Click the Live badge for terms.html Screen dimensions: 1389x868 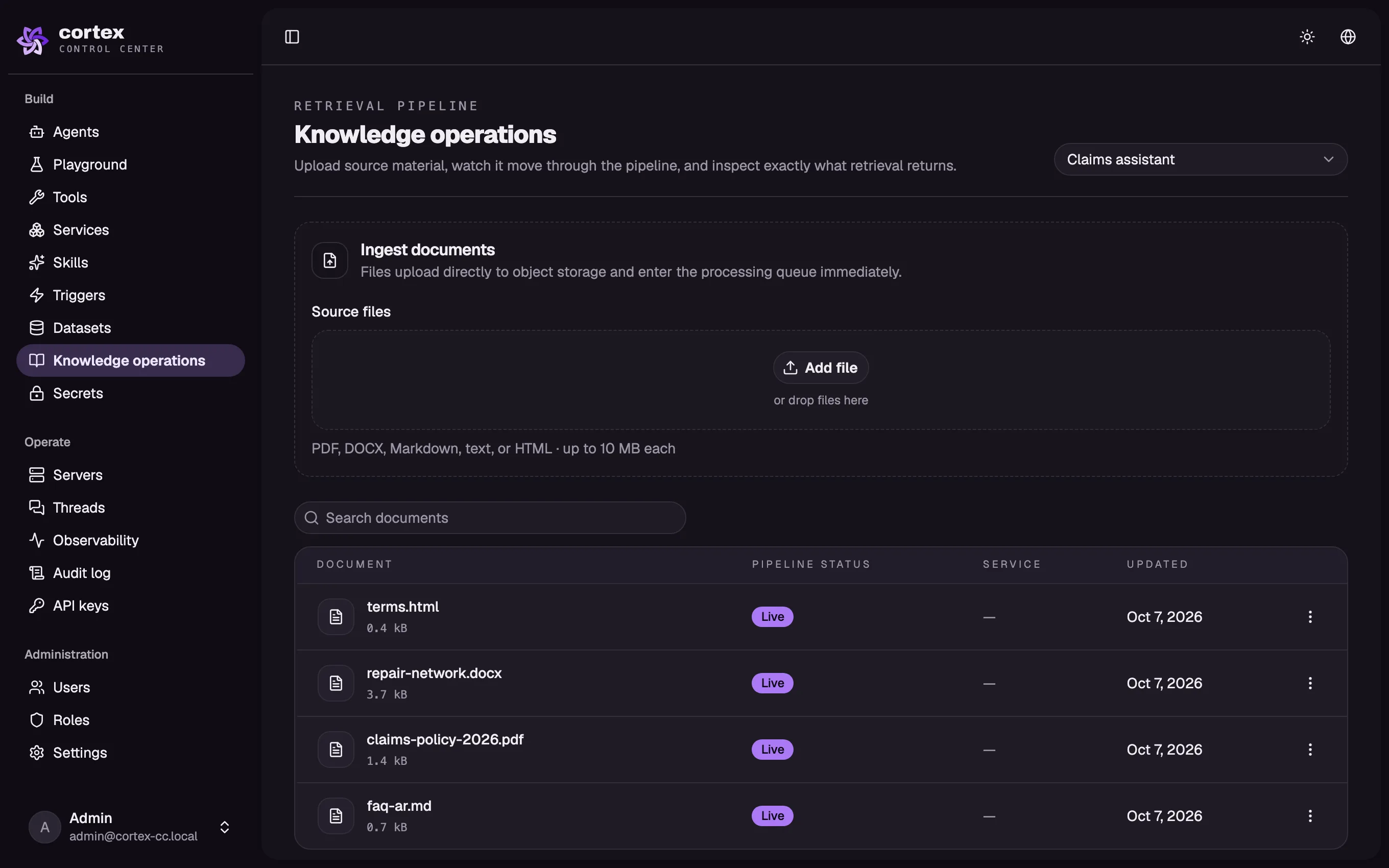coord(773,617)
